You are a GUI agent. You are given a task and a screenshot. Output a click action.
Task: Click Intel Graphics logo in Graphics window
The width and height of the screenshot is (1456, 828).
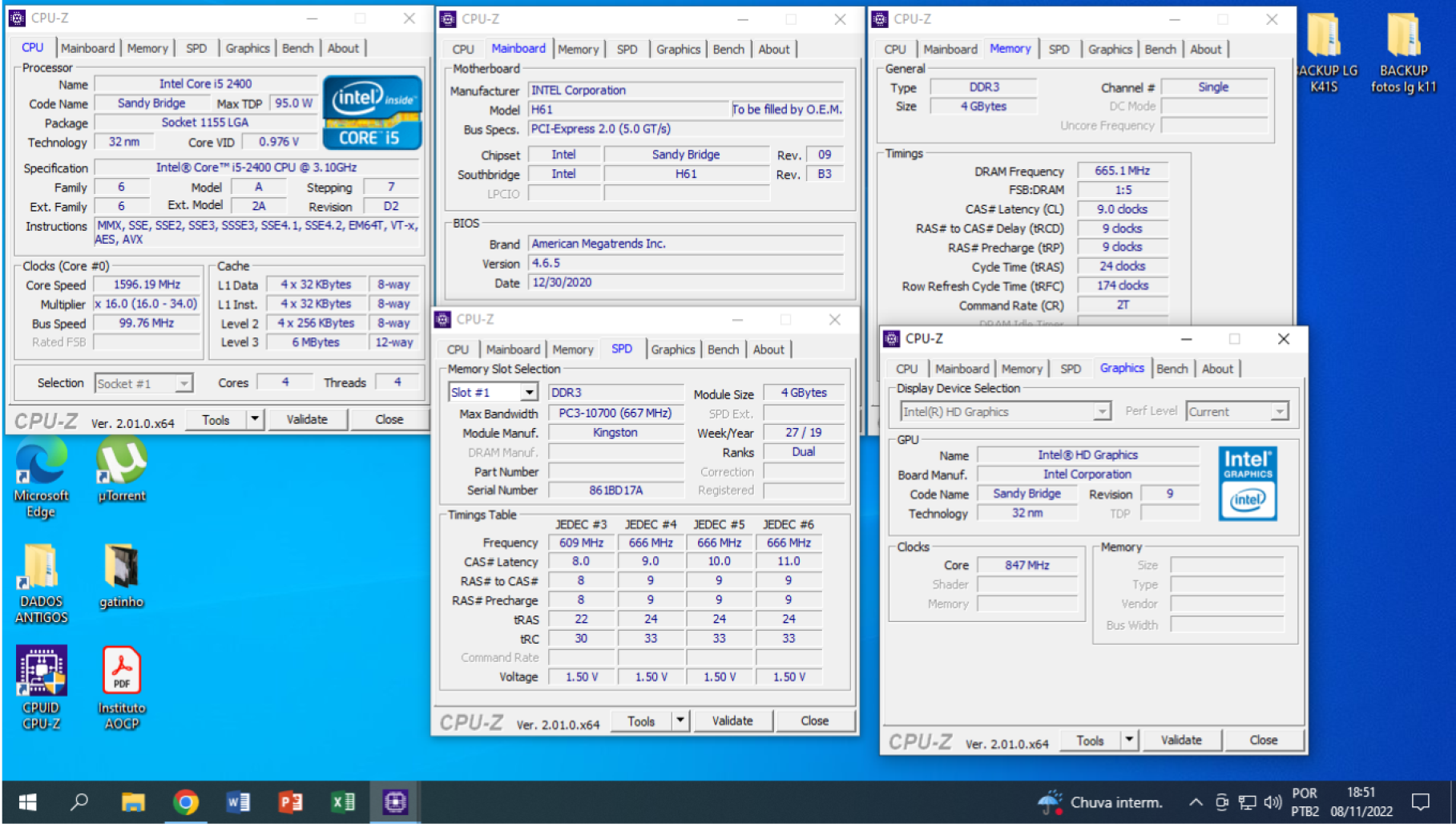tap(1248, 483)
